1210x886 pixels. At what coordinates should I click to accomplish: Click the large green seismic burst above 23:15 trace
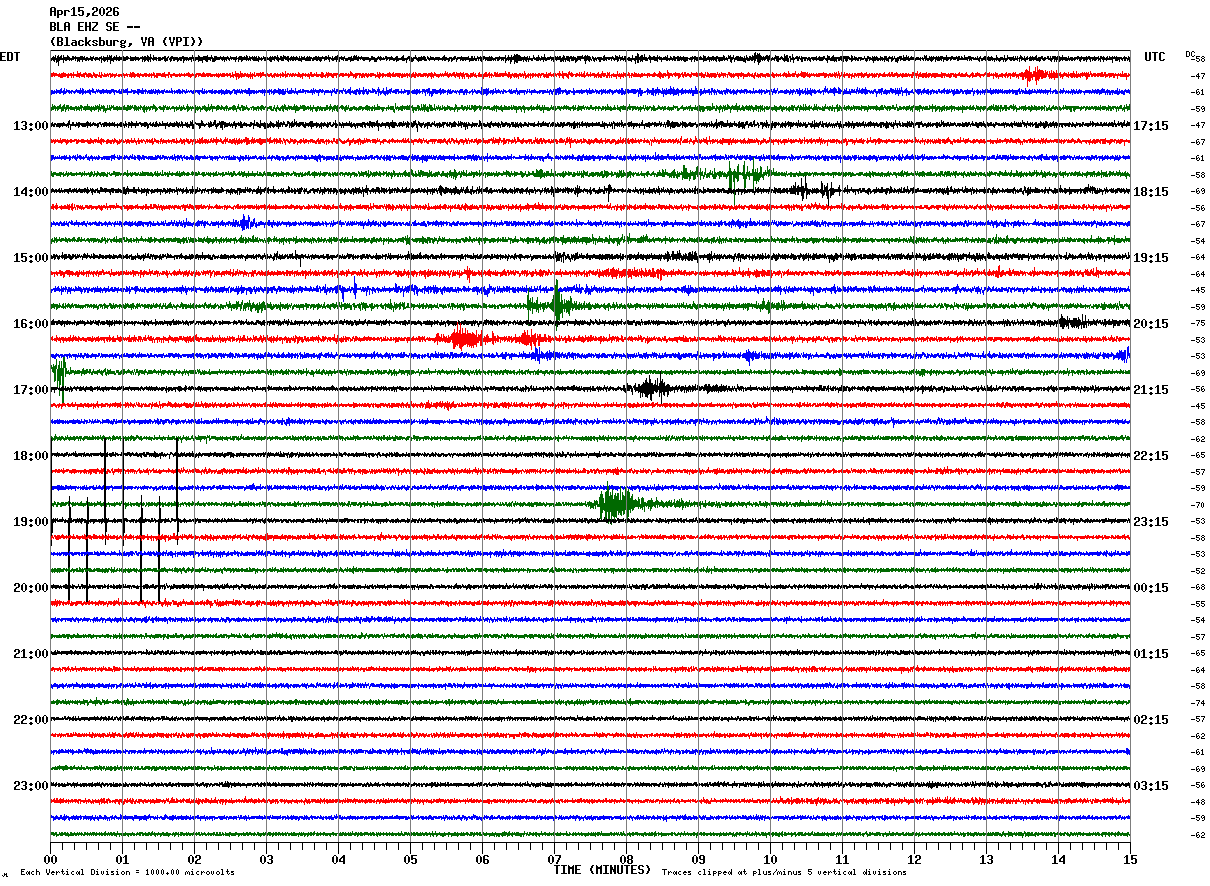pos(617,504)
